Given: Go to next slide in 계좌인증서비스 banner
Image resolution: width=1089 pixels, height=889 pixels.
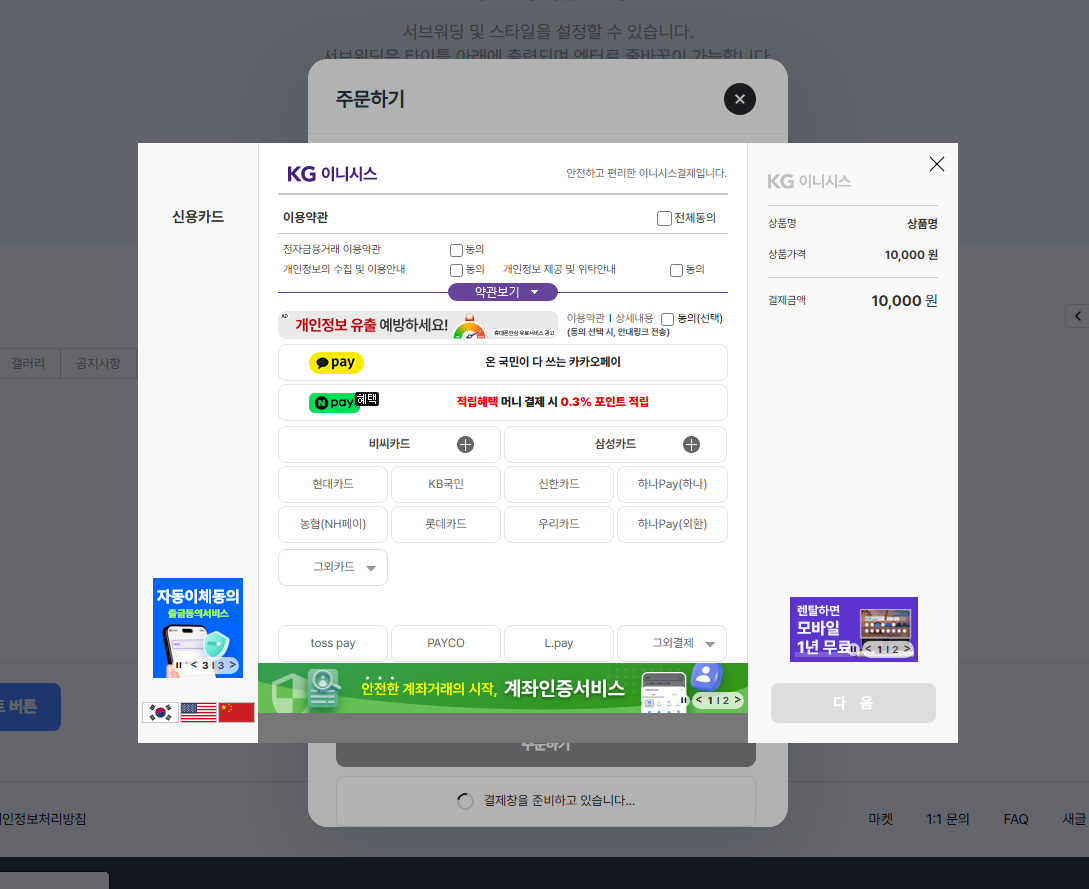Looking at the screenshot, I should [x=738, y=700].
